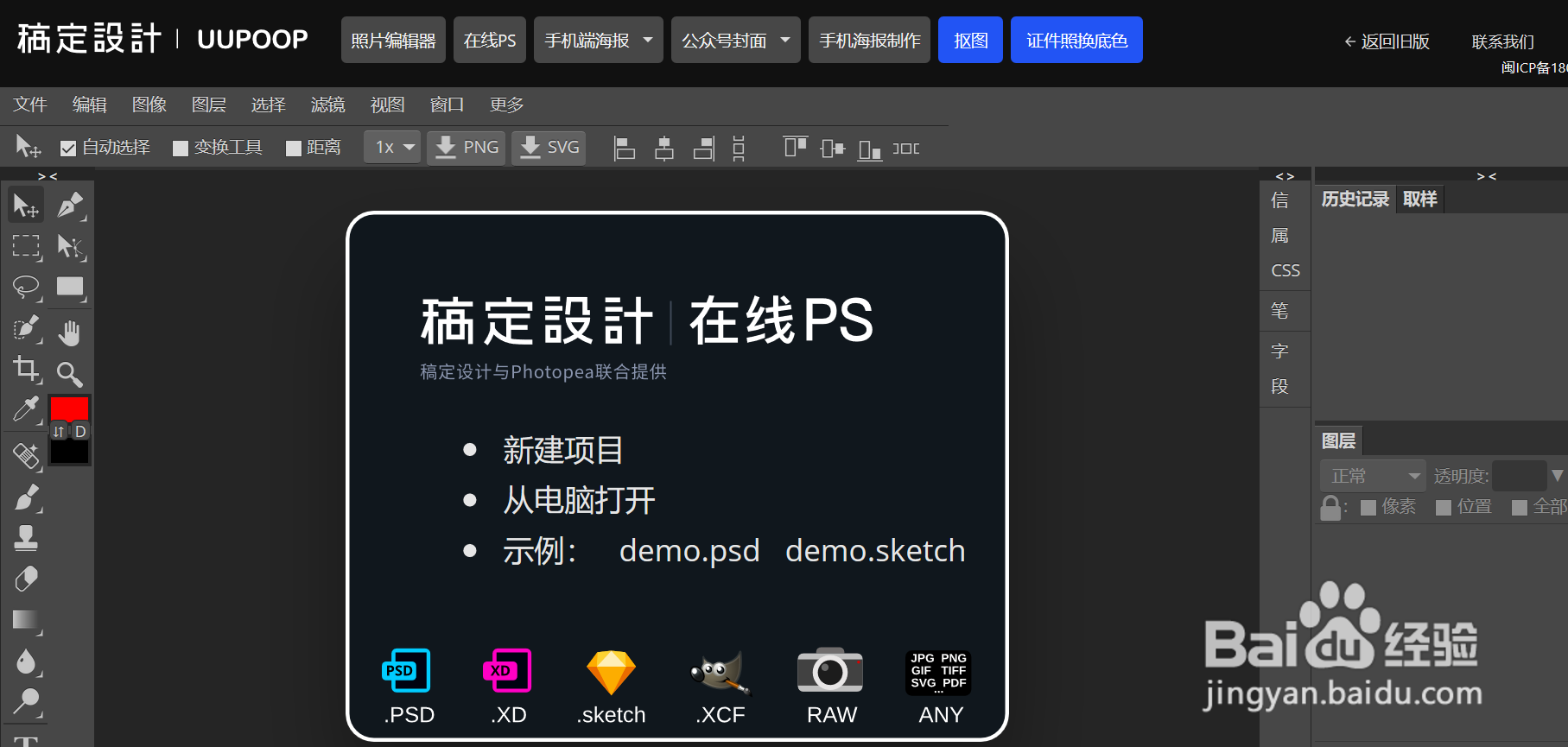The image size is (1568, 747).
Task: Click the lock icon in layers panel
Action: (x=1330, y=508)
